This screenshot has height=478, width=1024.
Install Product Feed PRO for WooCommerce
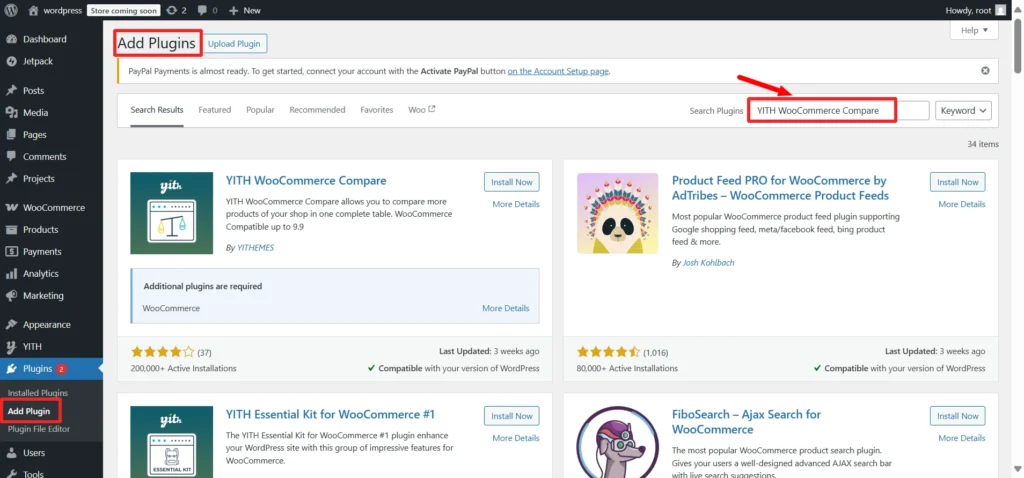pos(957,182)
